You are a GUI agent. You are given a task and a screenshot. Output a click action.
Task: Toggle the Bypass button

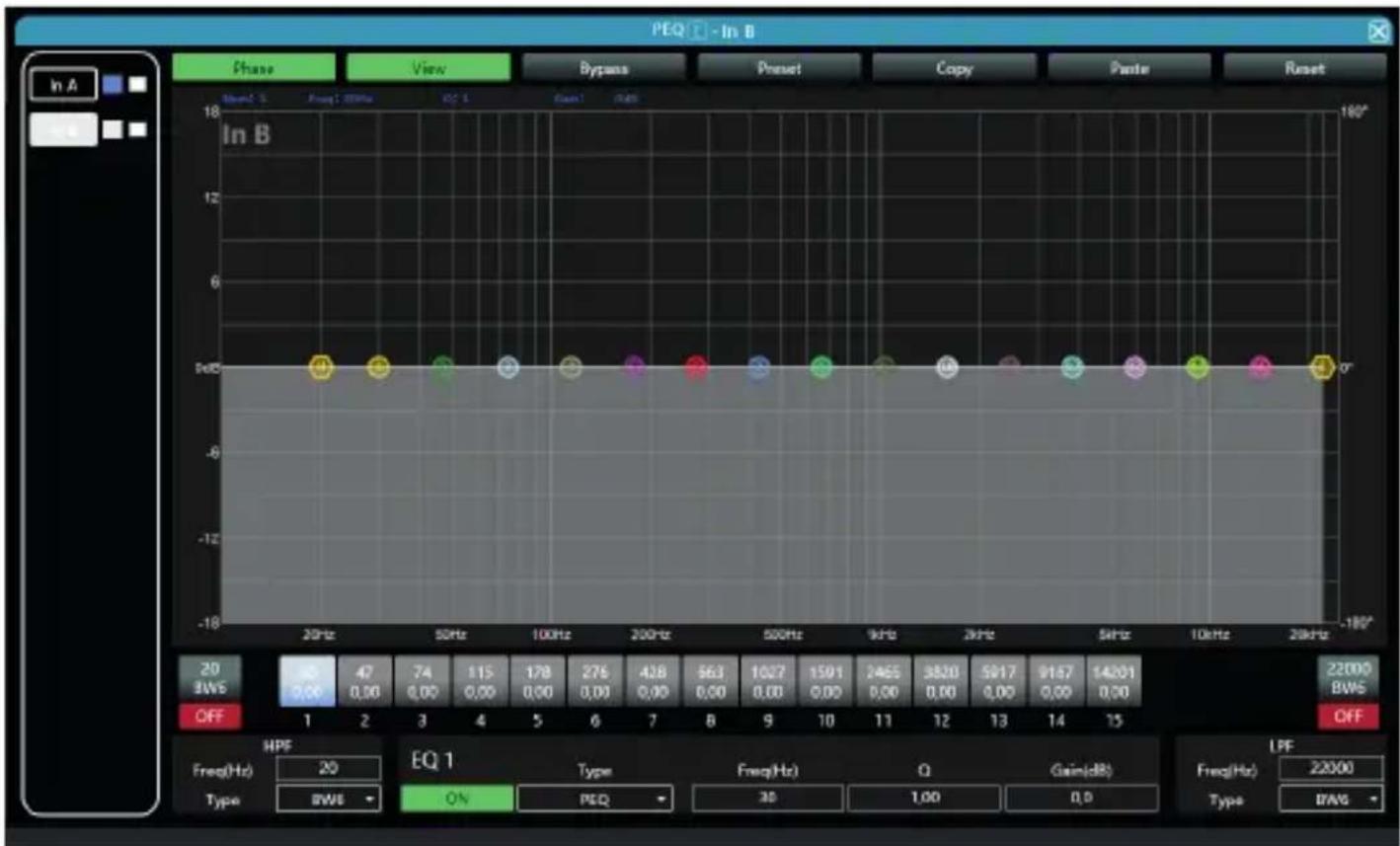[x=603, y=68]
